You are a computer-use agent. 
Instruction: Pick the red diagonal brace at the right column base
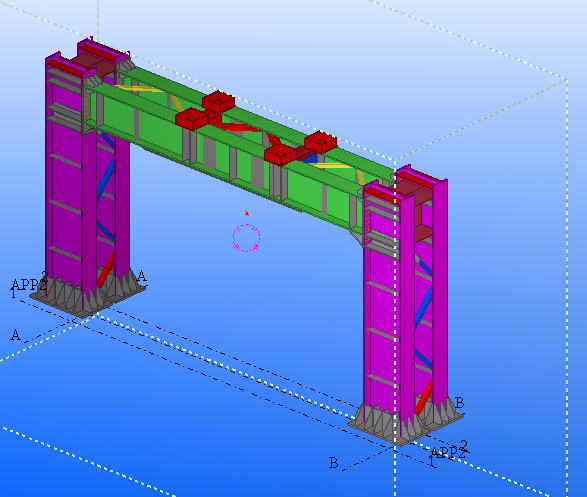(x=424, y=396)
